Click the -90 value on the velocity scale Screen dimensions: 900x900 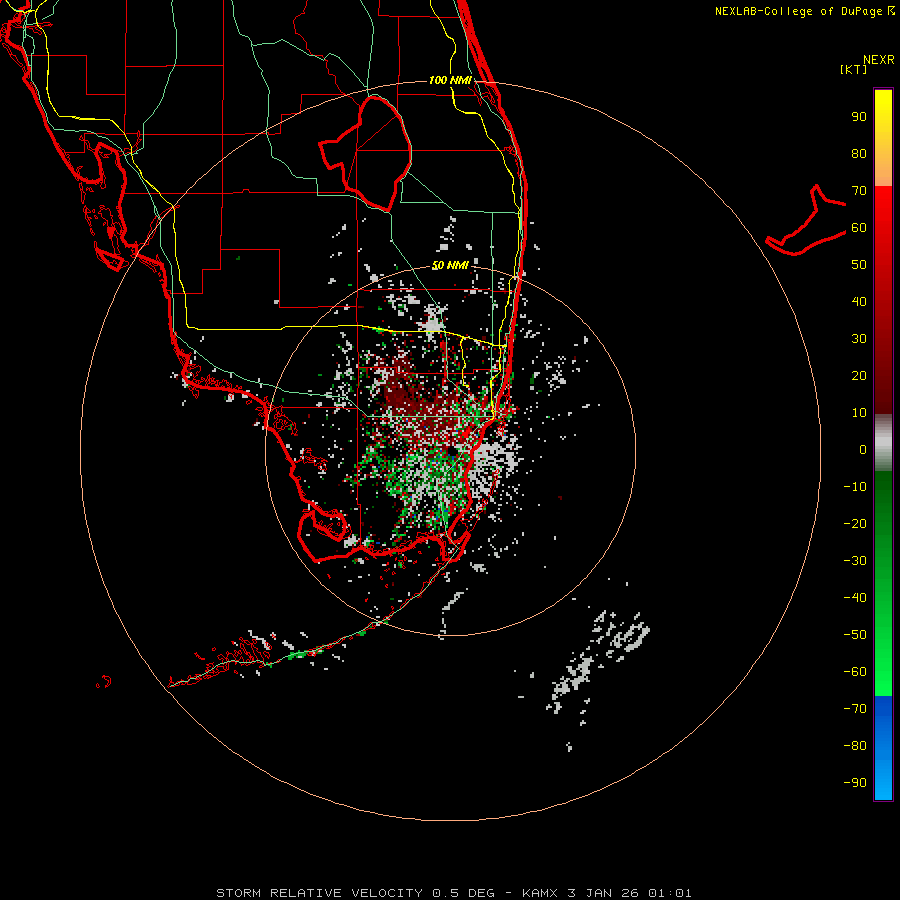coord(855,783)
